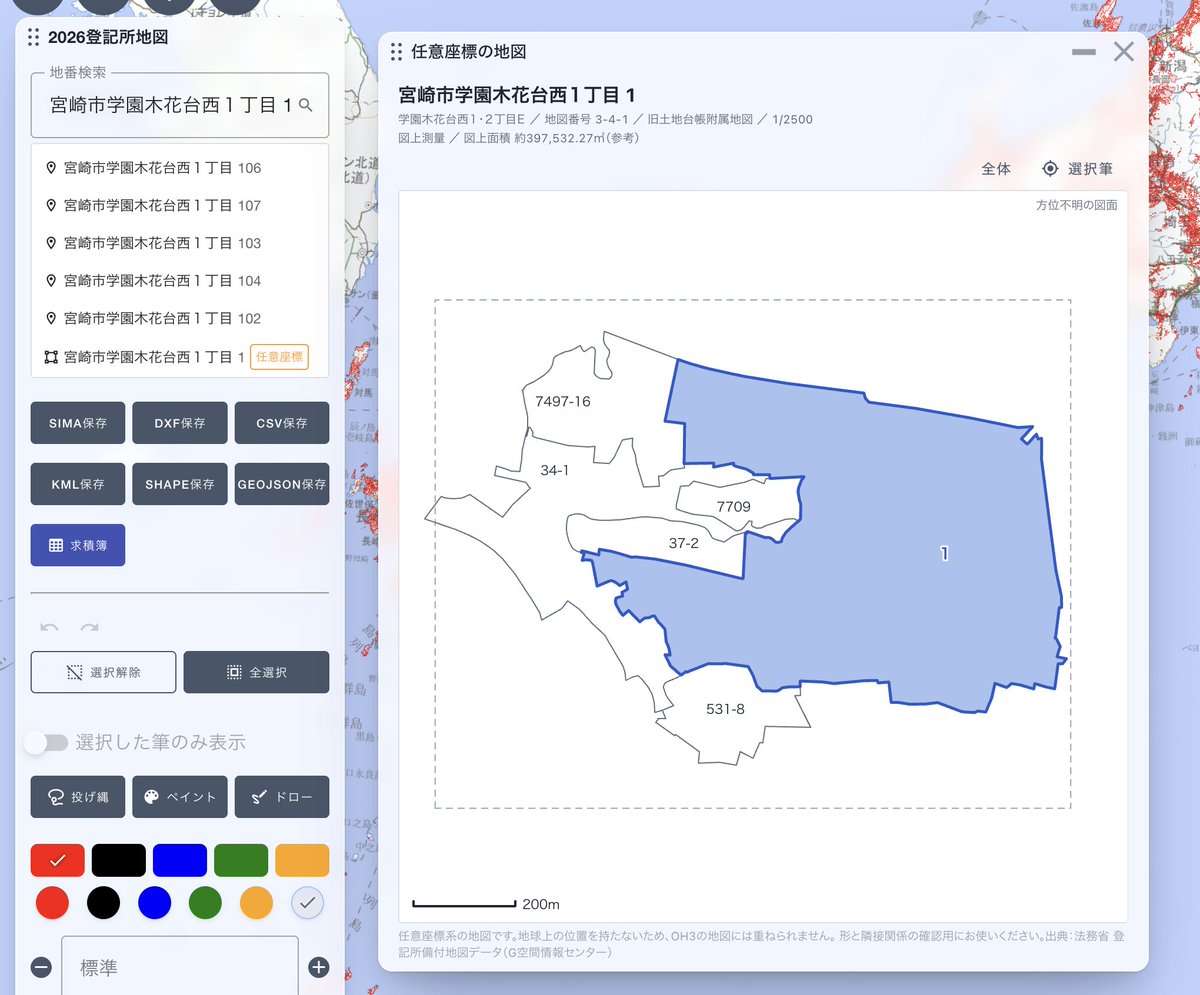The width and height of the screenshot is (1200, 995).
Task: Minimize the 任意座標の地図 panel
Action: (1084, 52)
